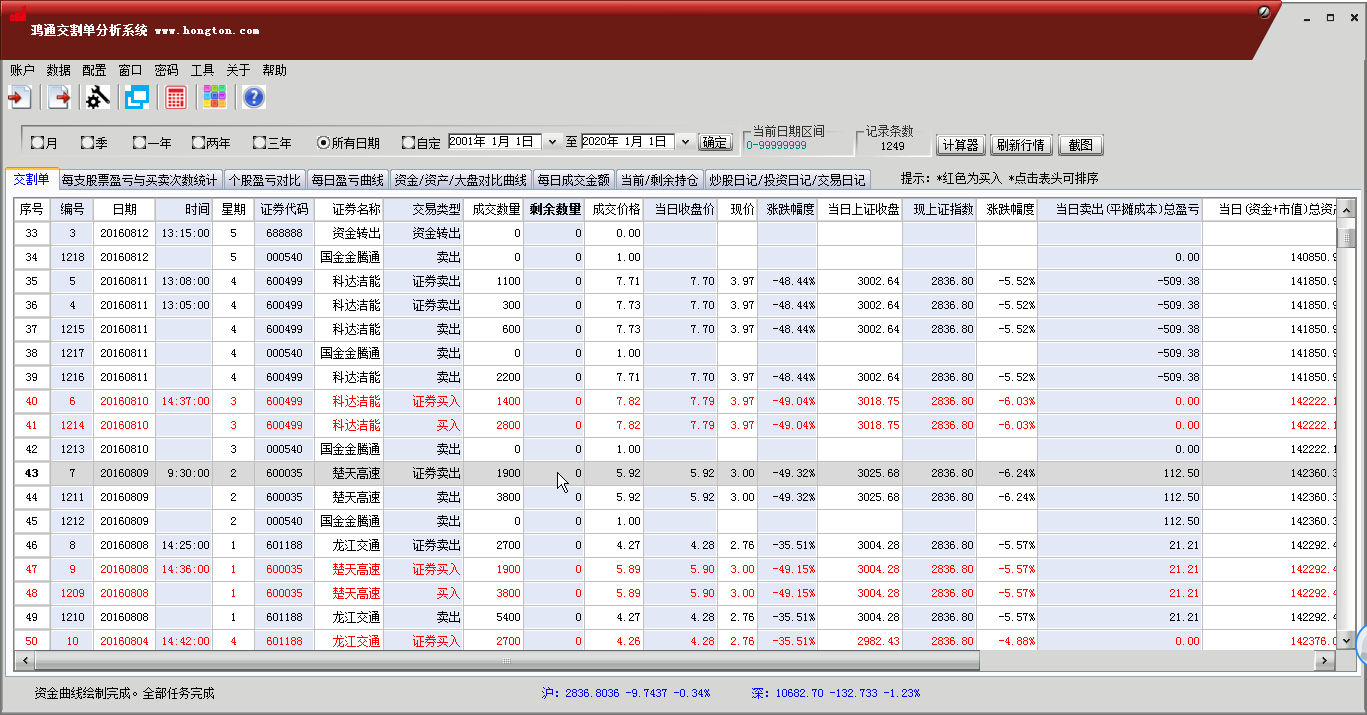Switch to the 交割单 tab
1367x715 pixels.
[x=31, y=179]
